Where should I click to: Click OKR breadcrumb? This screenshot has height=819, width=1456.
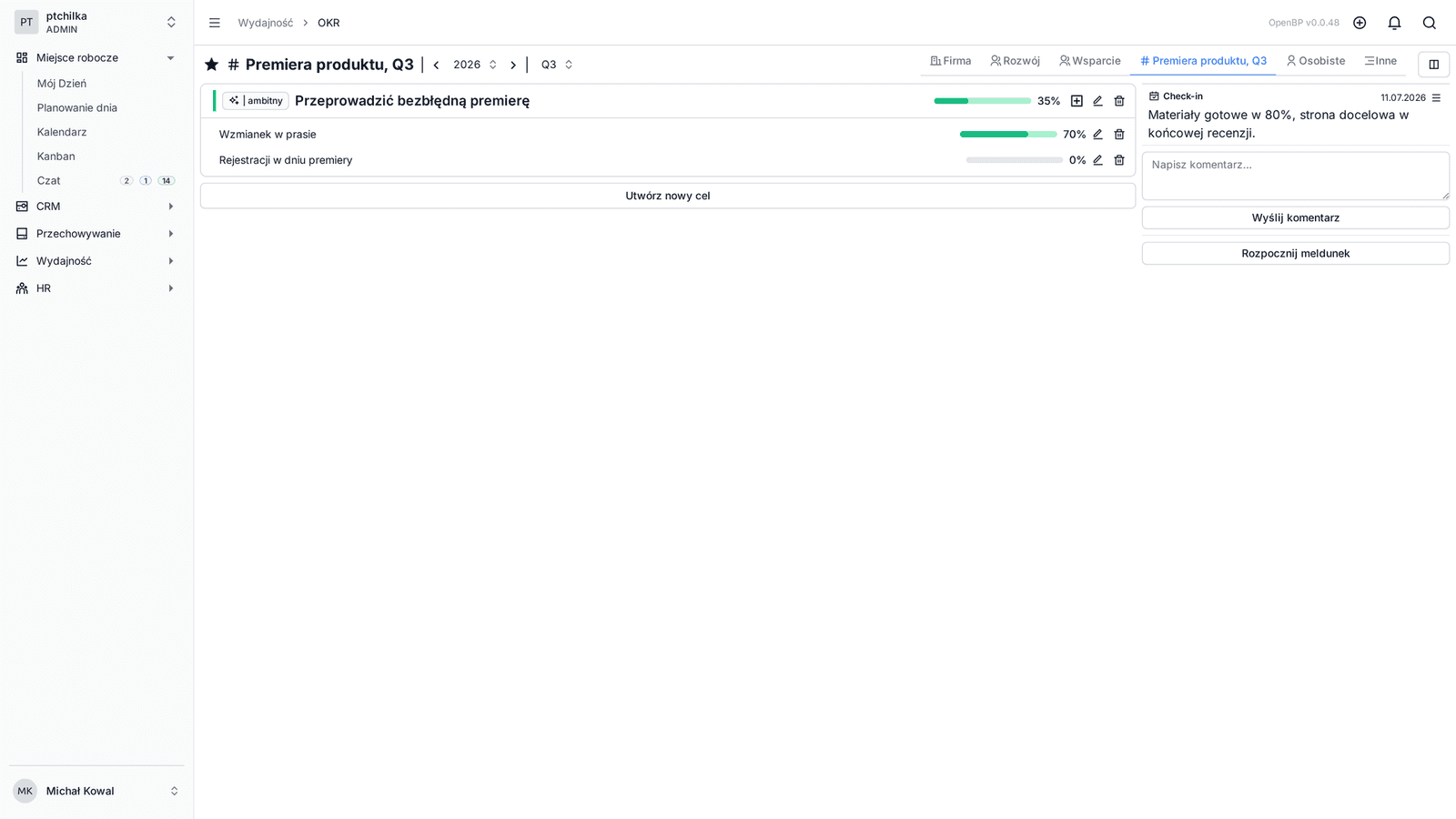[329, 23]
